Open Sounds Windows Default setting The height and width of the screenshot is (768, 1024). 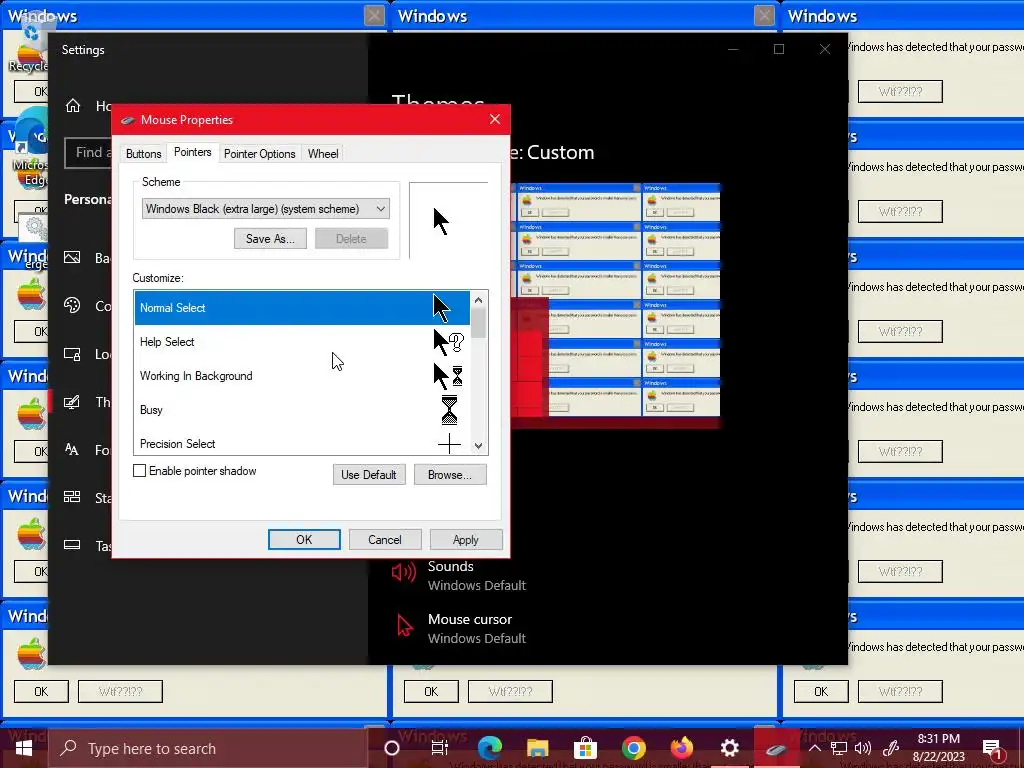[477, 575]
